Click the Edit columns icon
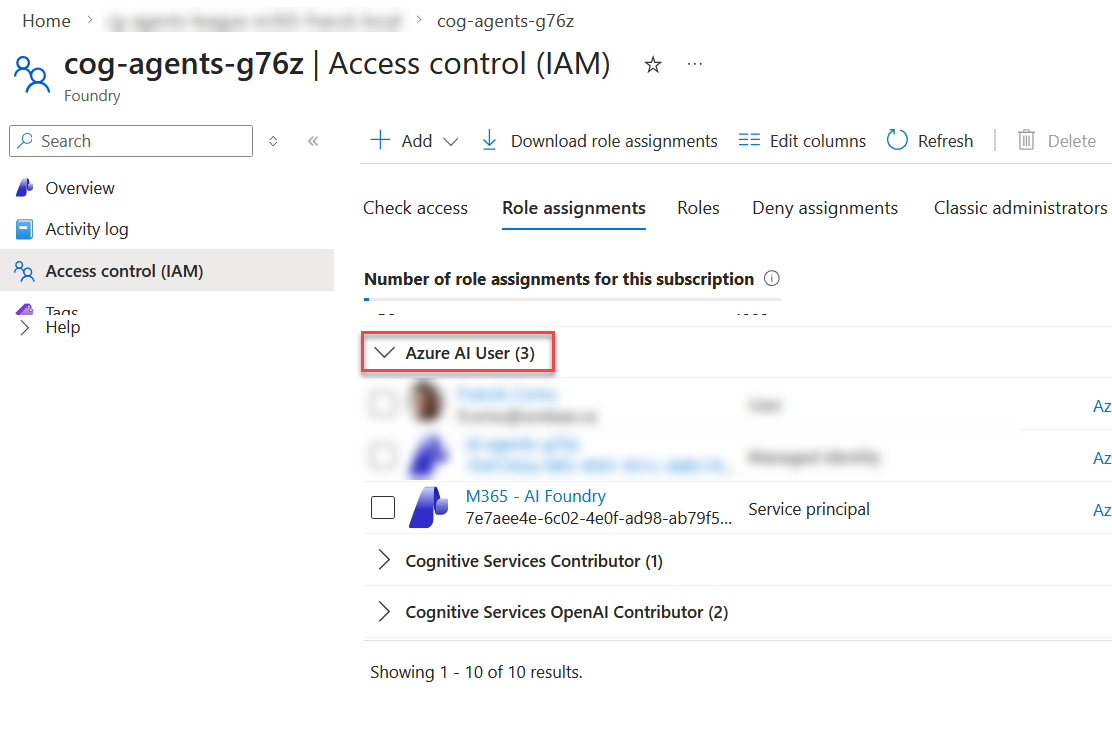The height and width of the screenshot is (730, 1112). point(749,141)
